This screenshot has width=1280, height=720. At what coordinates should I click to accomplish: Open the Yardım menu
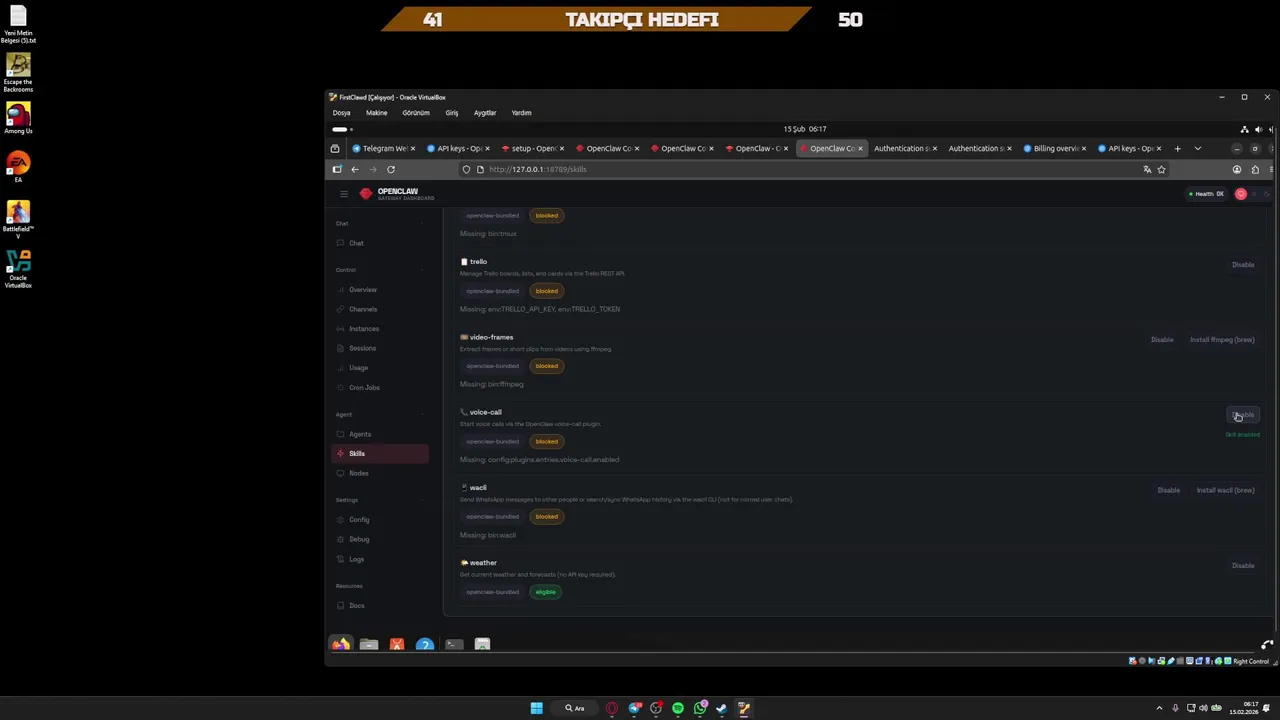pyautogui.click(x=521, y=113)
